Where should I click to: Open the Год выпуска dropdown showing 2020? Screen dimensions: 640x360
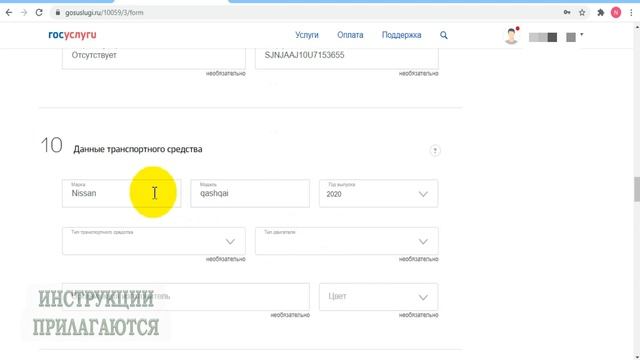point(378,193)
